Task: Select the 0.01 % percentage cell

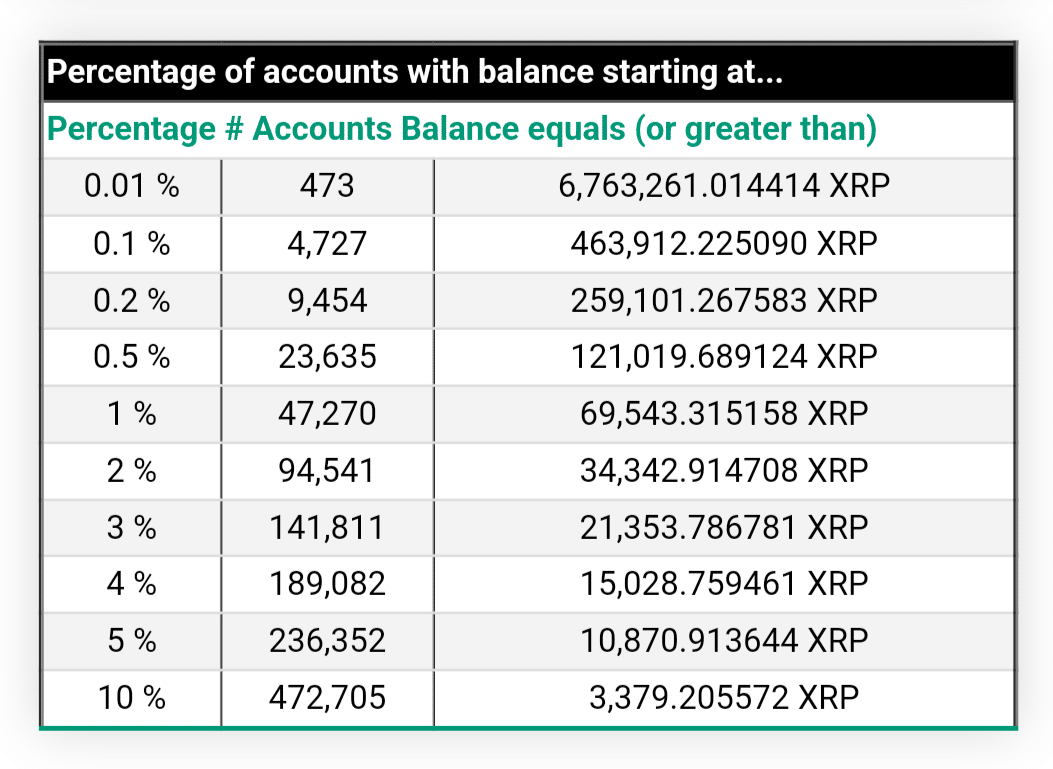Action: 131,186
